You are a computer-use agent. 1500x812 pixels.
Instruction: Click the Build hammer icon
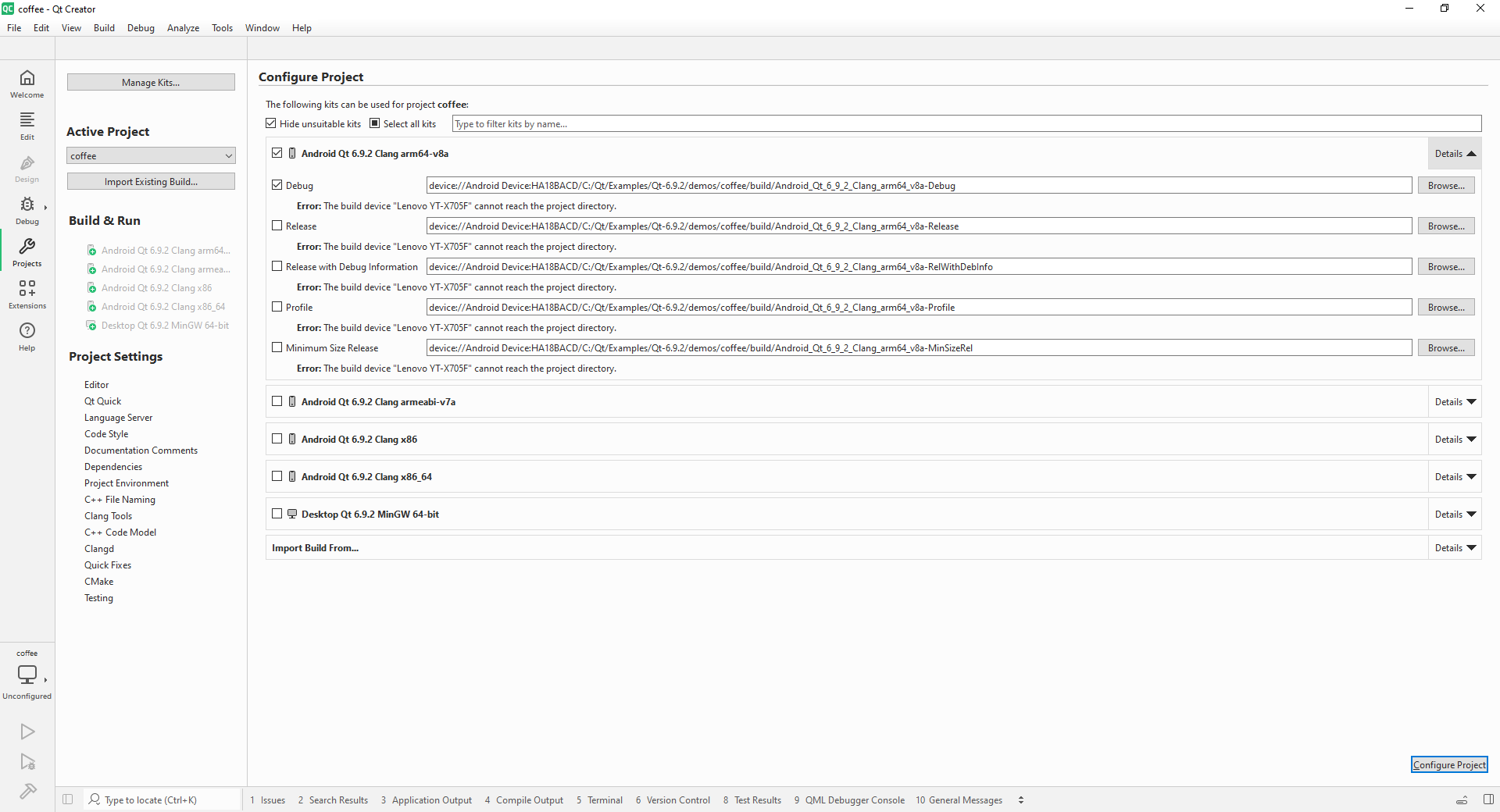tap(27, 792)
